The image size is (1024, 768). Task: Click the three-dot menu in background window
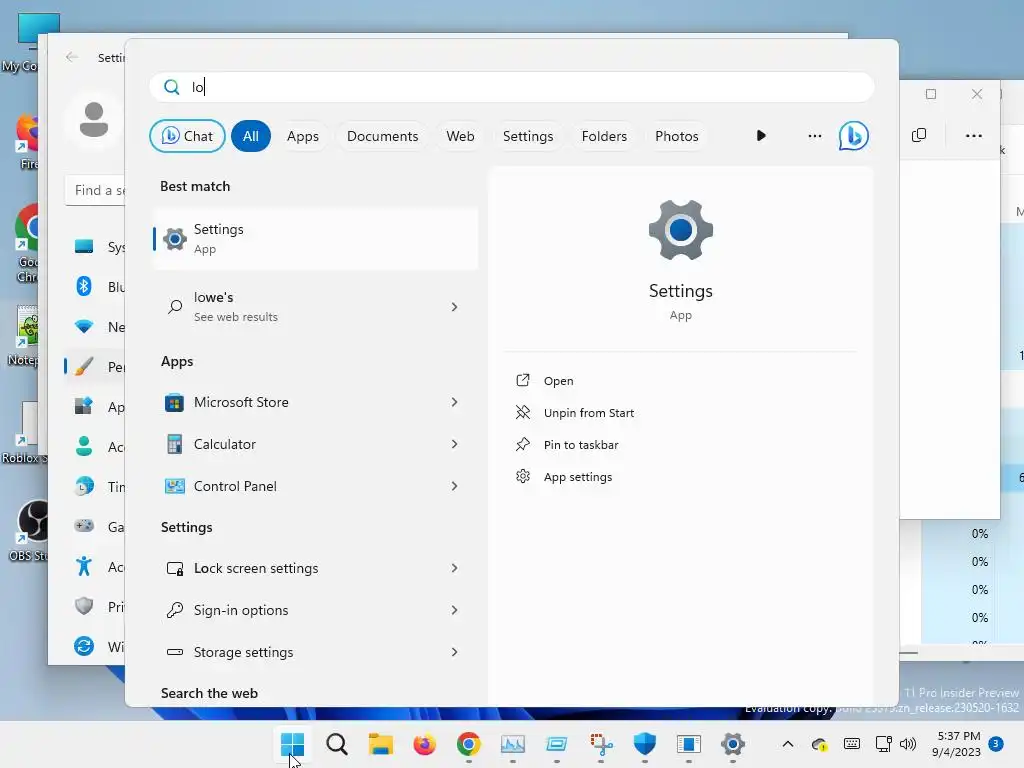pos(974,136)
